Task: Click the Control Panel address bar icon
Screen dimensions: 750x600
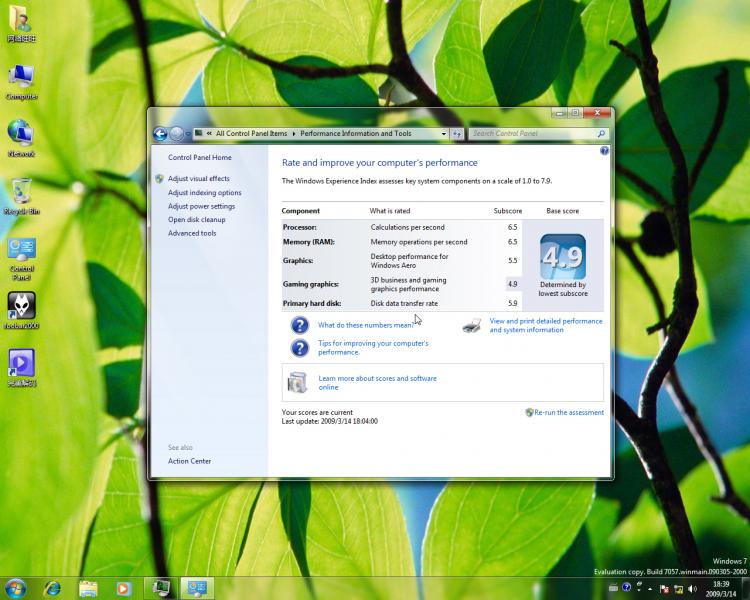Action: click(x=199, y=133)
